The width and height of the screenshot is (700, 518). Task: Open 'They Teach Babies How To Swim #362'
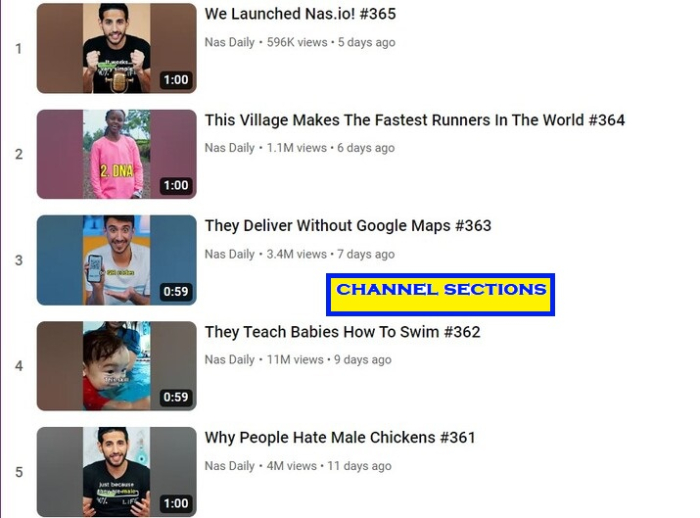tap(342, 332)
